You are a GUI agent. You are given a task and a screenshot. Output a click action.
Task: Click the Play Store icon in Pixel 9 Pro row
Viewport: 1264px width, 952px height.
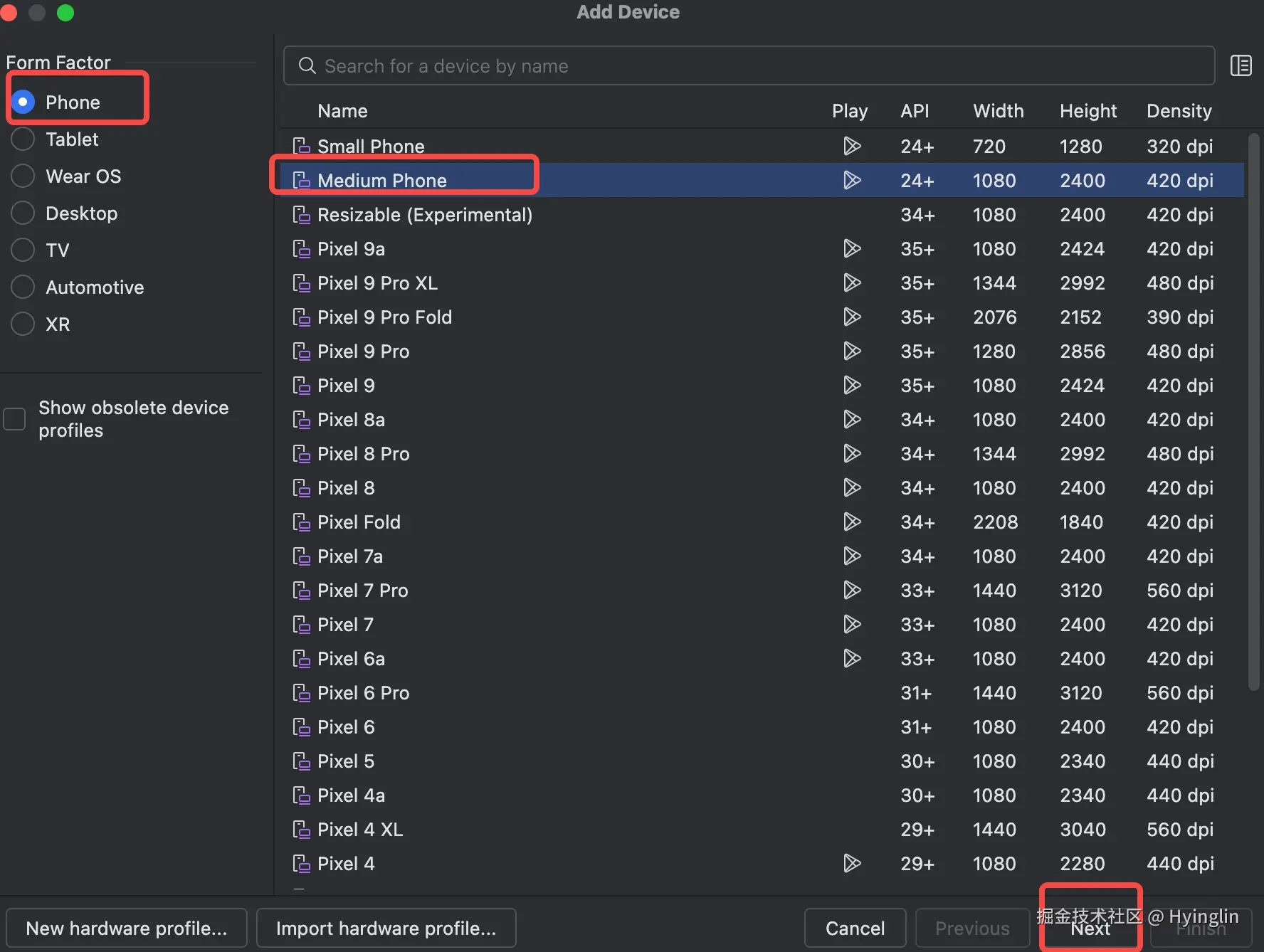pos(851,351)
